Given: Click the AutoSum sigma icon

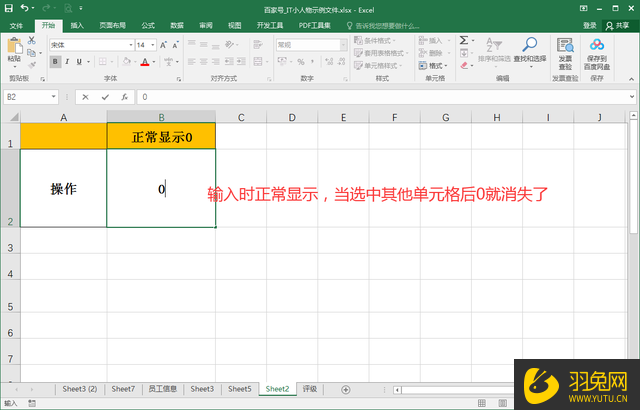Looking at the screenshot, I should click(464, 40).
